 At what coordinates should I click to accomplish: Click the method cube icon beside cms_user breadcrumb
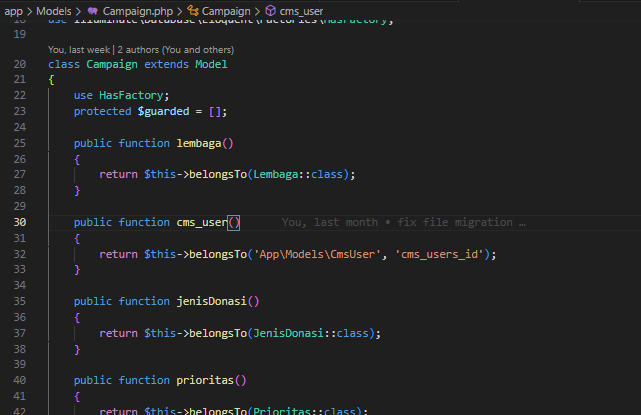tap(270, 11)
